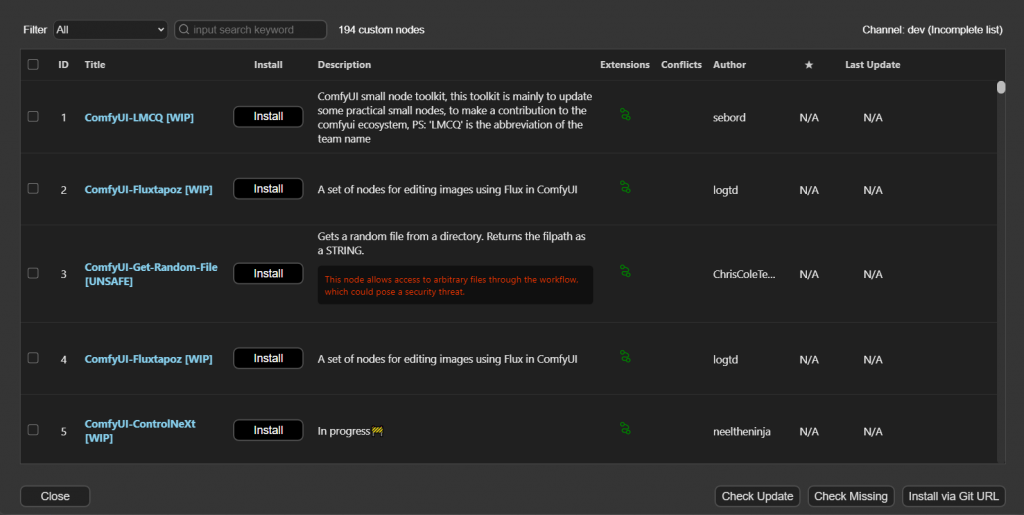Sort by the Last Update column header
The image size is (1024, 515).
coord(872,65)
